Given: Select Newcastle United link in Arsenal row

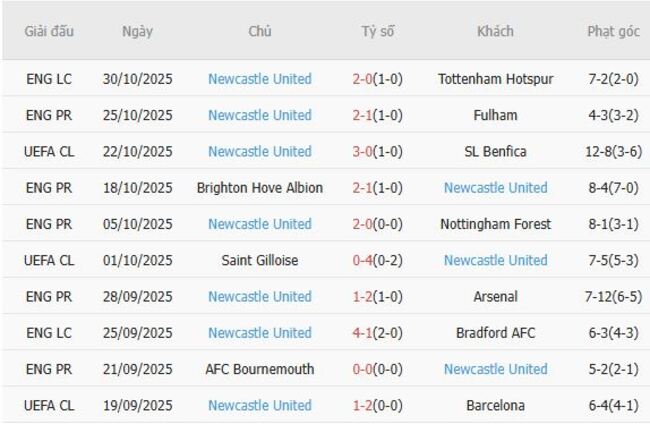Looking at the screenshot, I should [x=260, y=296].
